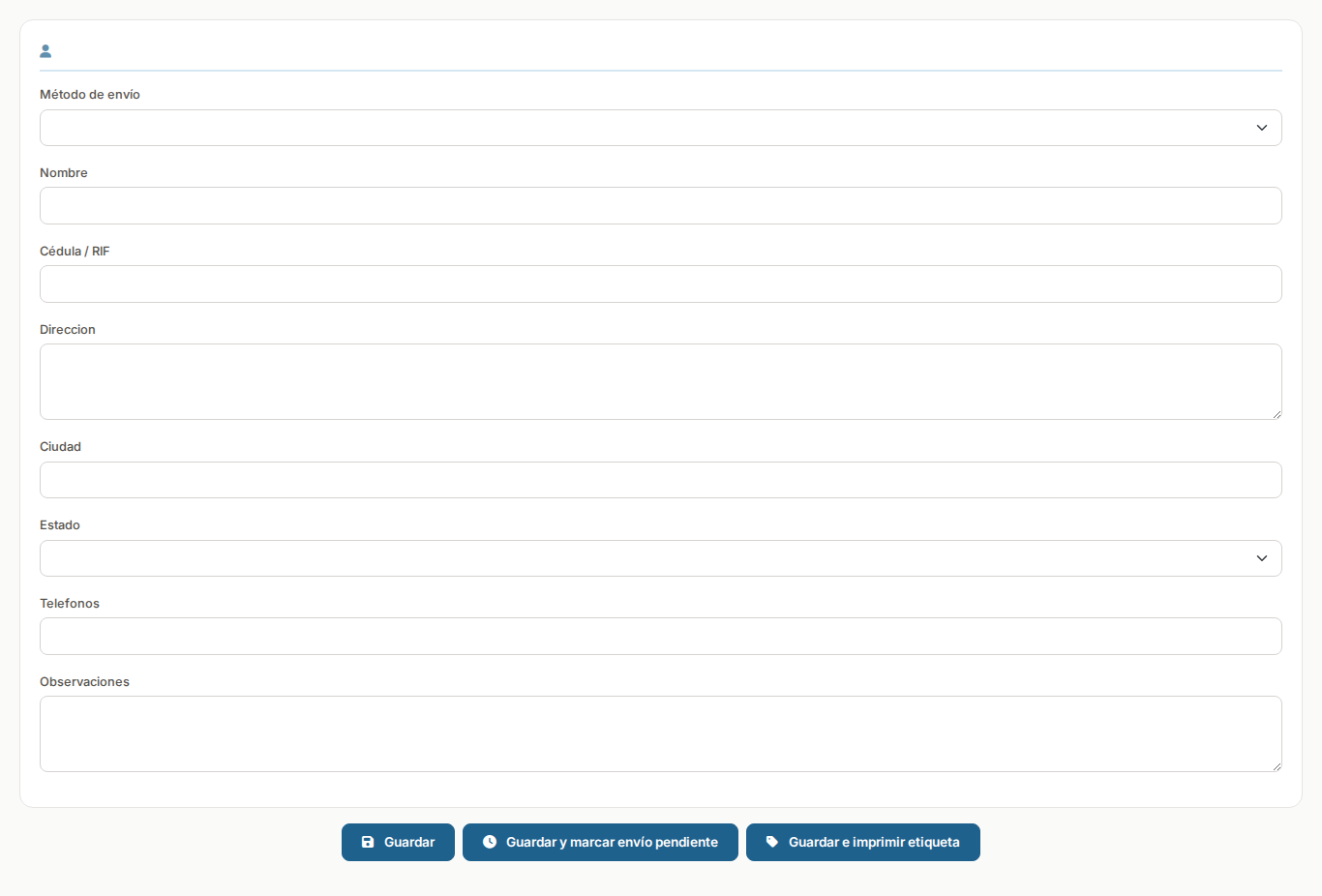Click the clock icon on the pending shipment button
1322x896 pixels.
pos(490,842)
